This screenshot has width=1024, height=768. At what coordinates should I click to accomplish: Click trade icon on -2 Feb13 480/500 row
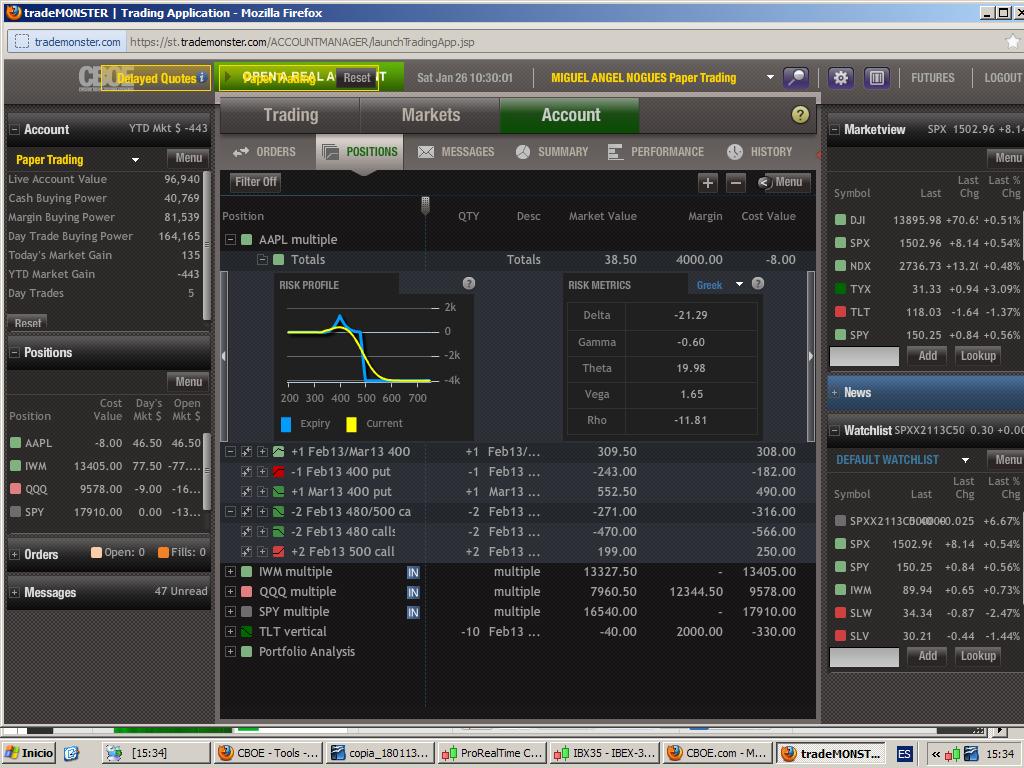pyautogui.click(x=246, y=511)
